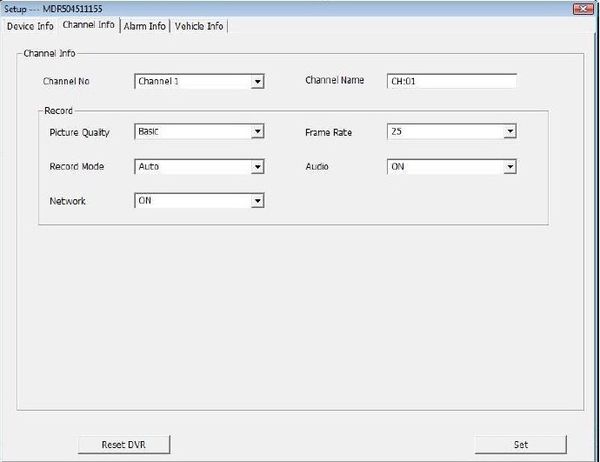This screenshot has height=462, width=600.
Task: Expand the Frame Rate dropdown
Action: click(x=509, y=132)
